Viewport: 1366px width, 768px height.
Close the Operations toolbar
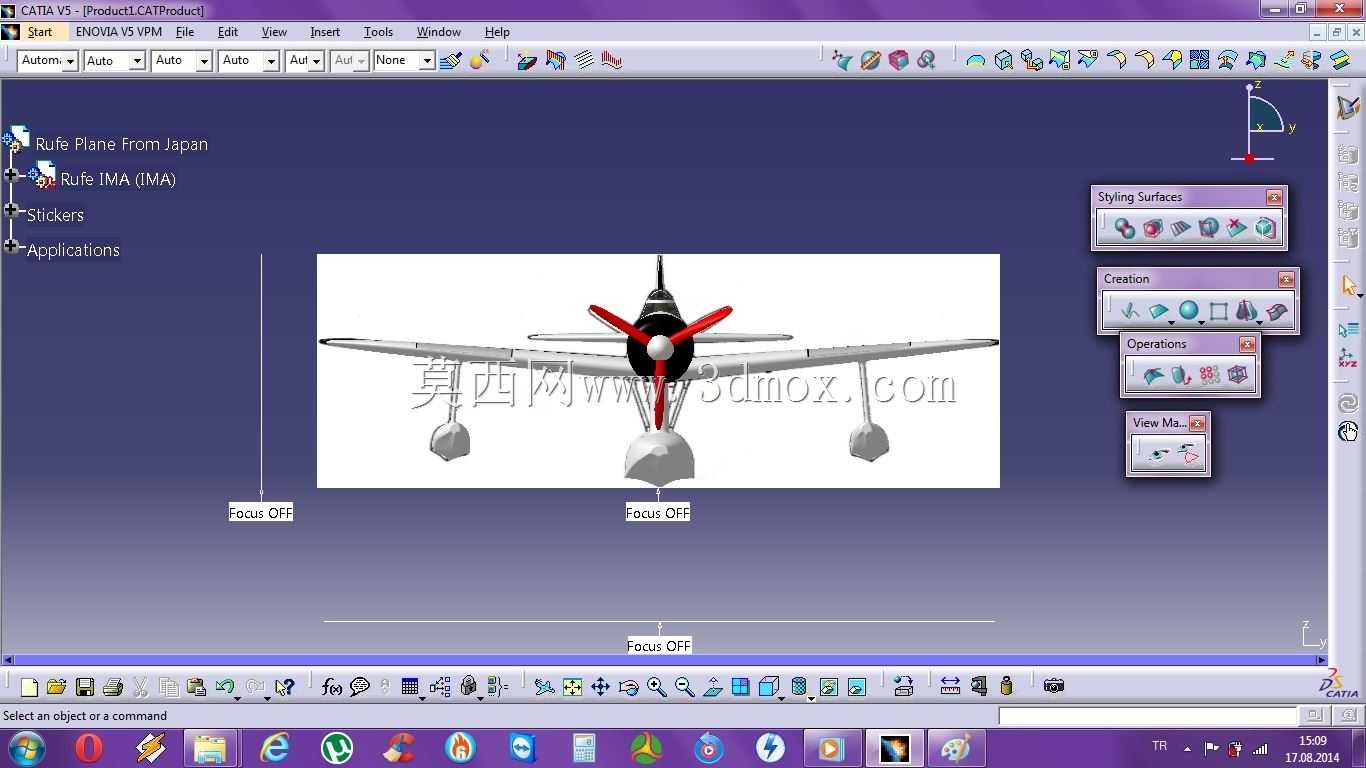point(1247,345)
